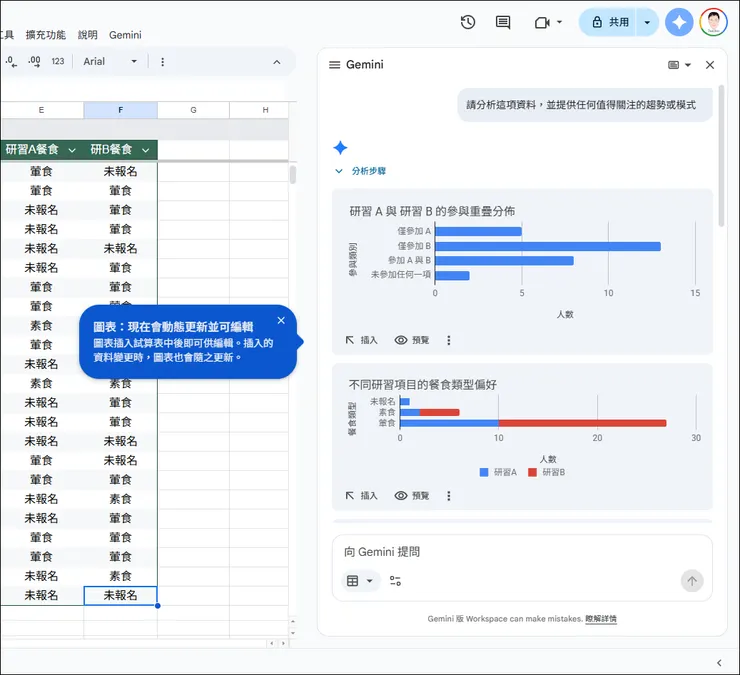The image size is (740, 675).
Task: Open the 123 number format menu
Action: 58,61
